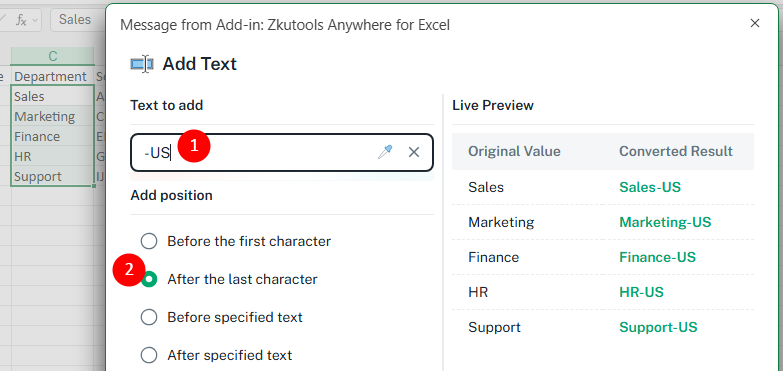
Task: Clear the text-to-add field with X
Action: pos(414,152)
